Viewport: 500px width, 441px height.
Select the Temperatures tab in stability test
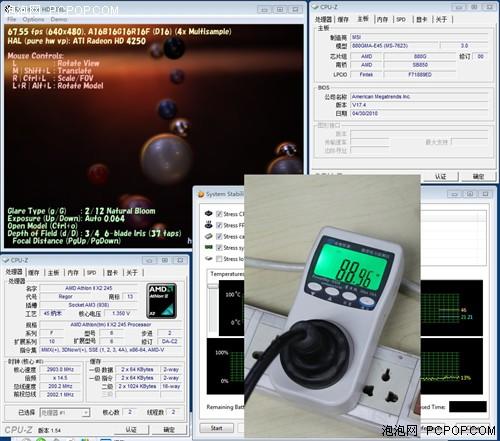[226, 274]
